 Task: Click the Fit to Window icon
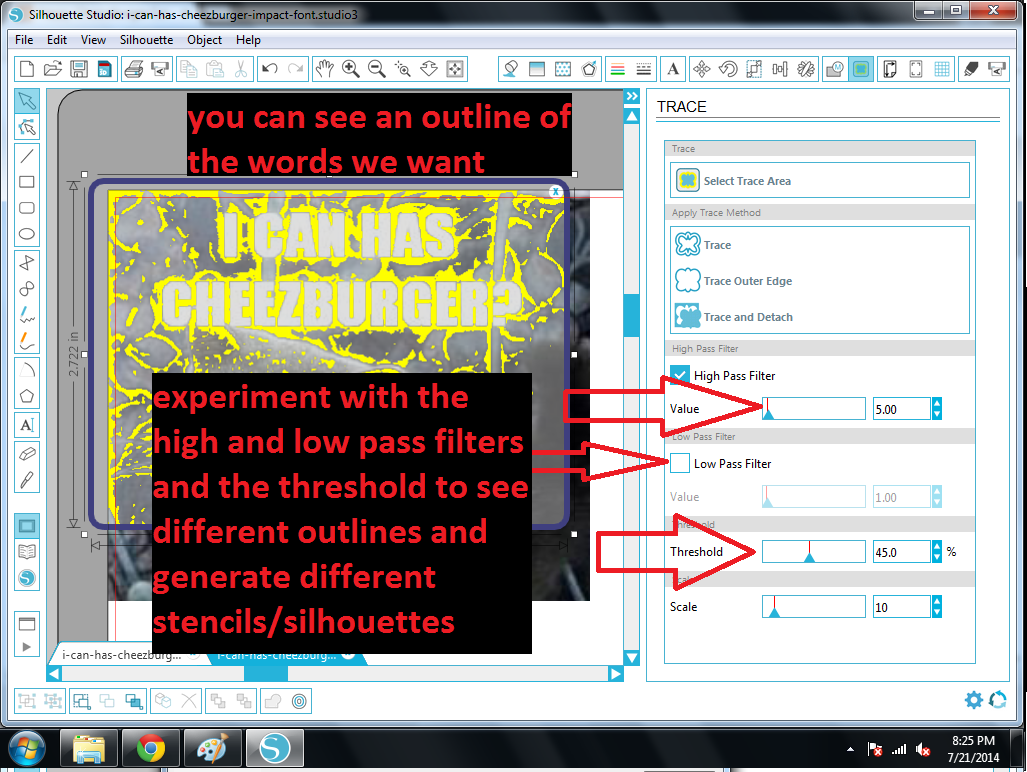click(455, 69)
